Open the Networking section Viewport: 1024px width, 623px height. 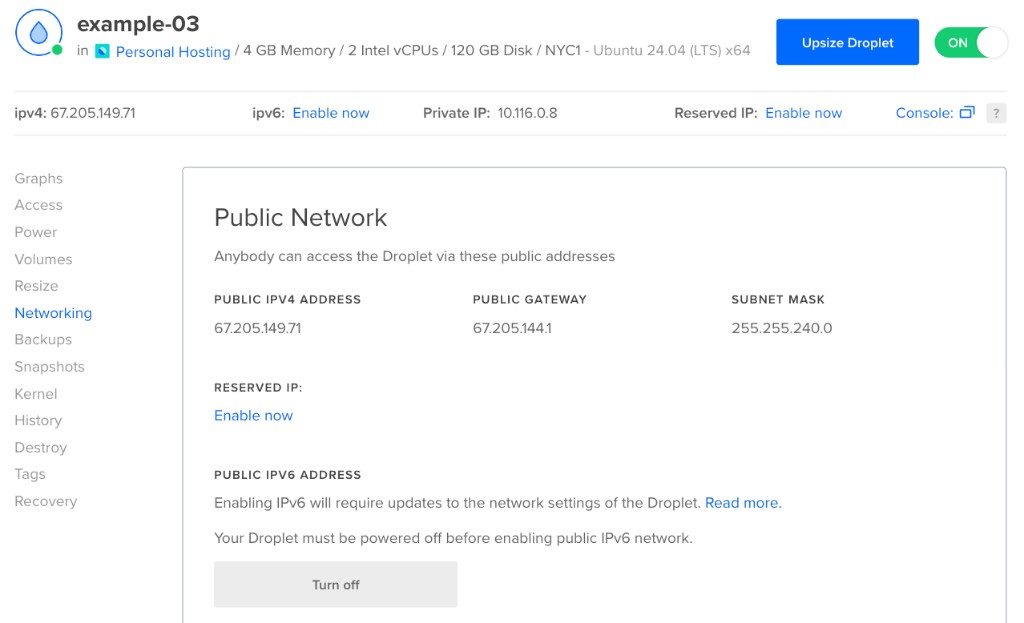(x=53, y=313)
